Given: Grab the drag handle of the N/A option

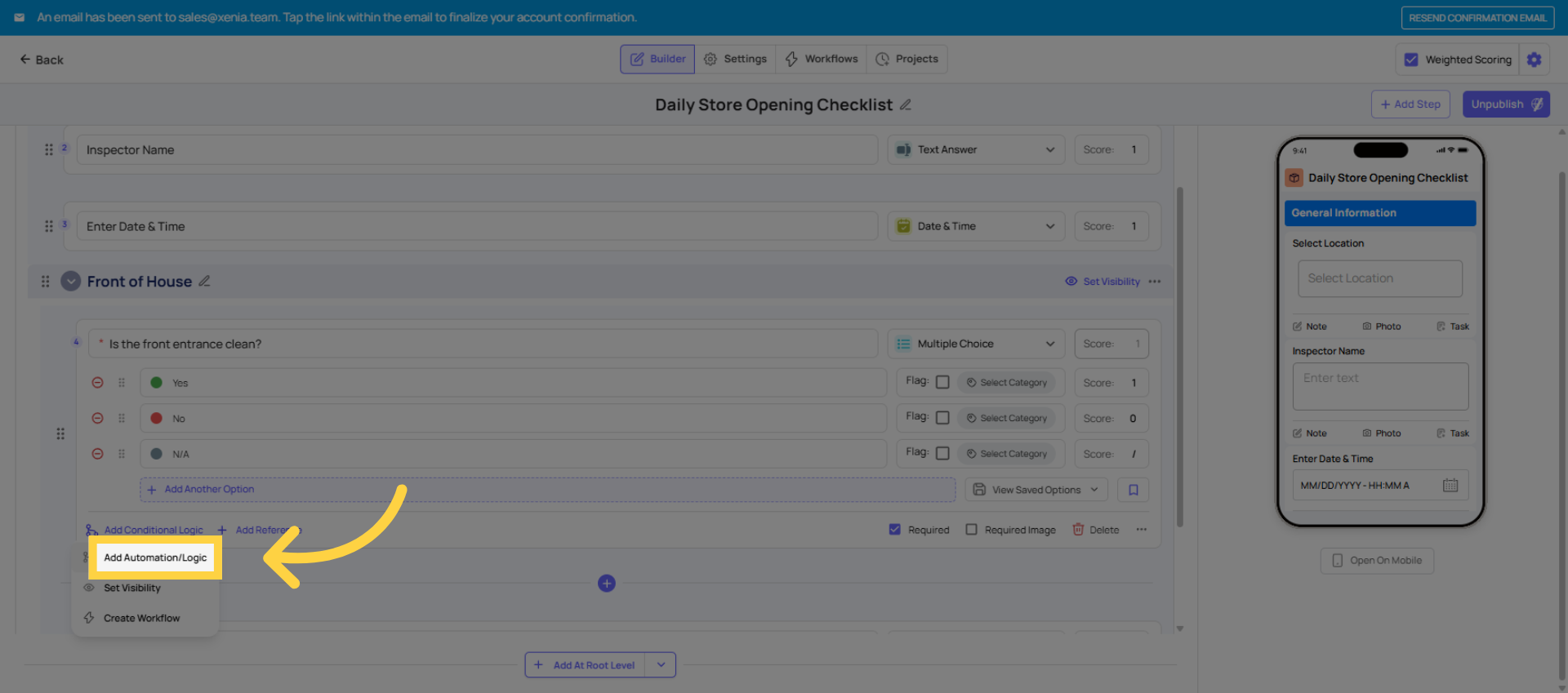Looking at the screenshot, I should [122, 454].
